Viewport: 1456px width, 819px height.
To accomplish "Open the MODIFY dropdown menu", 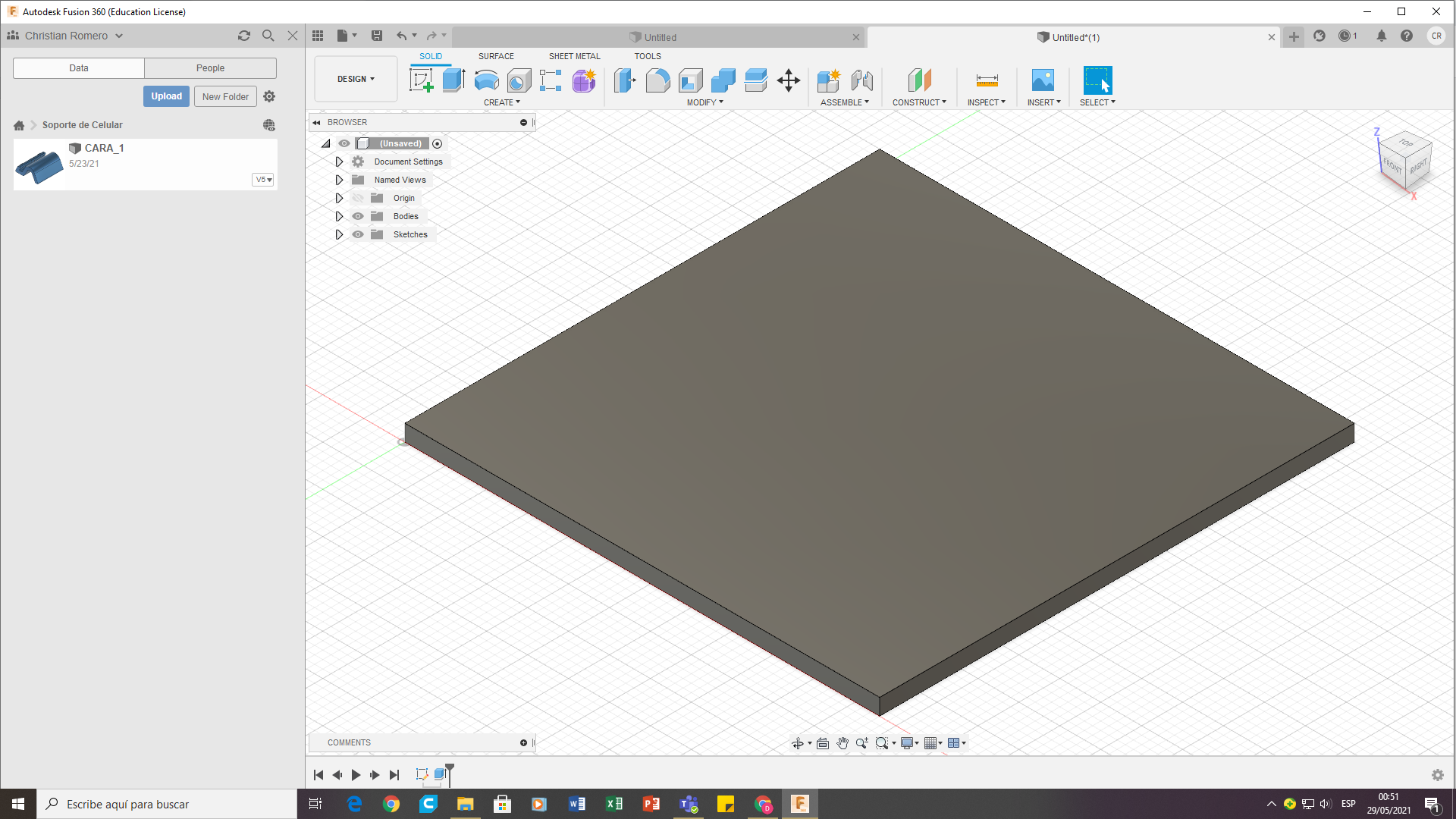I will pos(705,102).
